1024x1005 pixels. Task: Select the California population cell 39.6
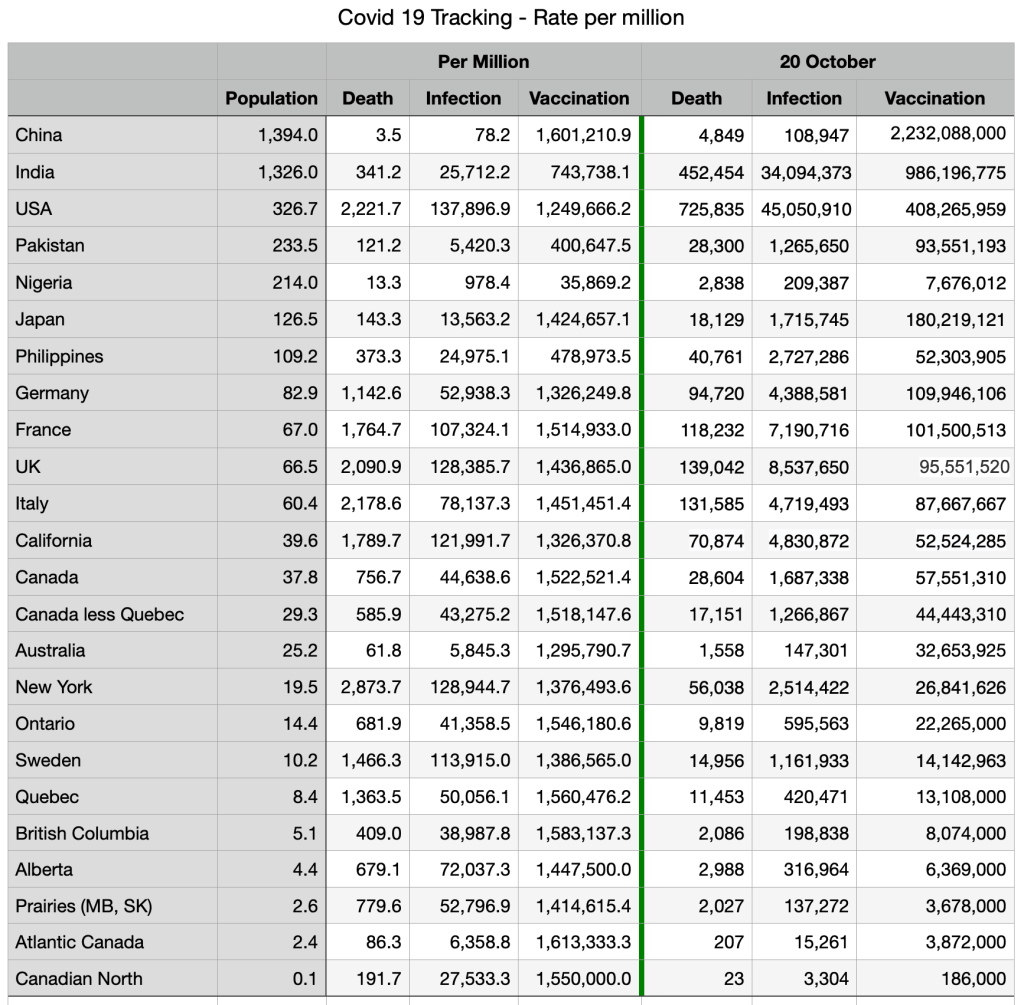pos(299,541)
